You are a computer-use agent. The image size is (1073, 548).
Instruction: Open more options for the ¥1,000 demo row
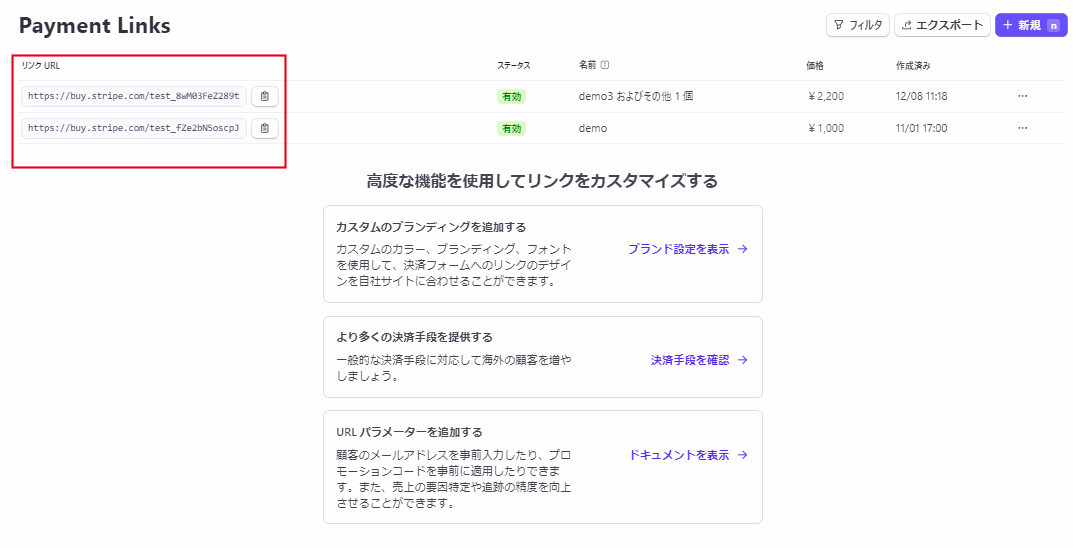(x=1022, y=128)
